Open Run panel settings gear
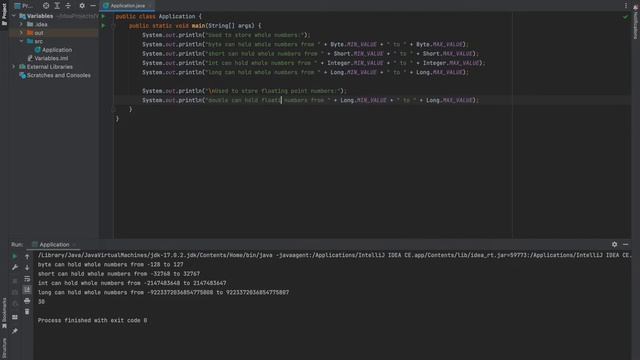This screenshot has height=360, width=640. [614, 244]
